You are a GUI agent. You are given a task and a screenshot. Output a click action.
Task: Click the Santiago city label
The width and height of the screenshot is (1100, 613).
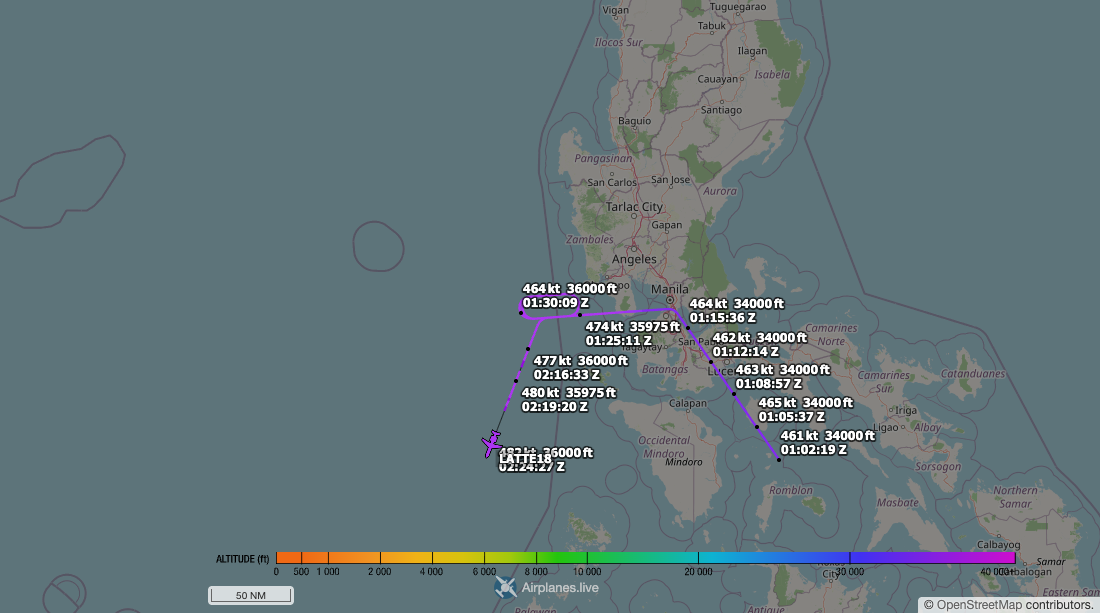click(721, 110)
